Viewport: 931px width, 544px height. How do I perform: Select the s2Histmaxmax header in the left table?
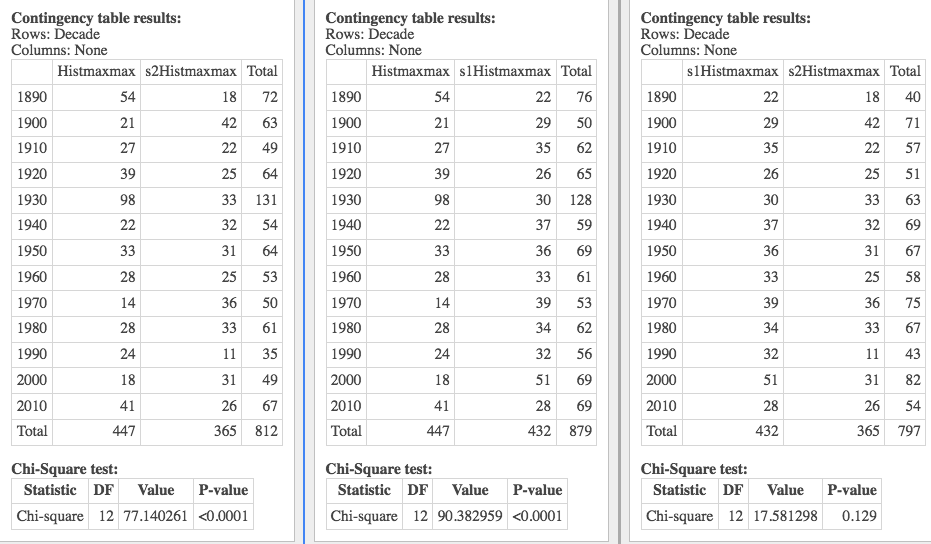[x=191, y=71]
